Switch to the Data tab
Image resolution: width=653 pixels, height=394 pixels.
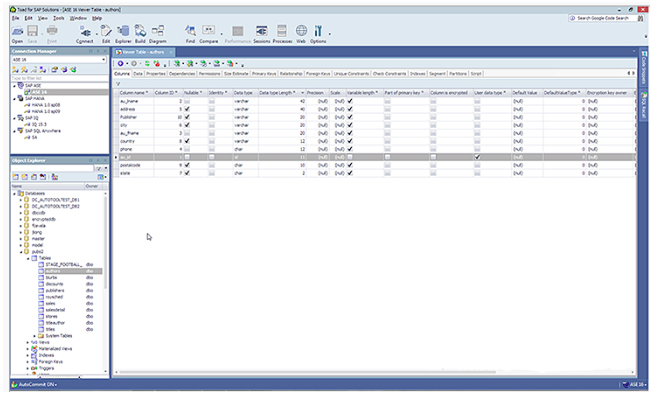click(x=138, y=74)
